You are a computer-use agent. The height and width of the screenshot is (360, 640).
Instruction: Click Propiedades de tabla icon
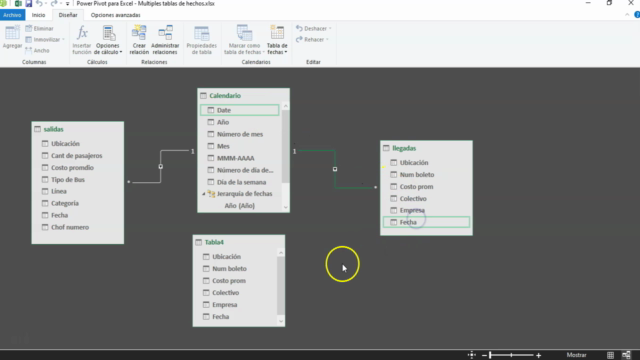202,33
